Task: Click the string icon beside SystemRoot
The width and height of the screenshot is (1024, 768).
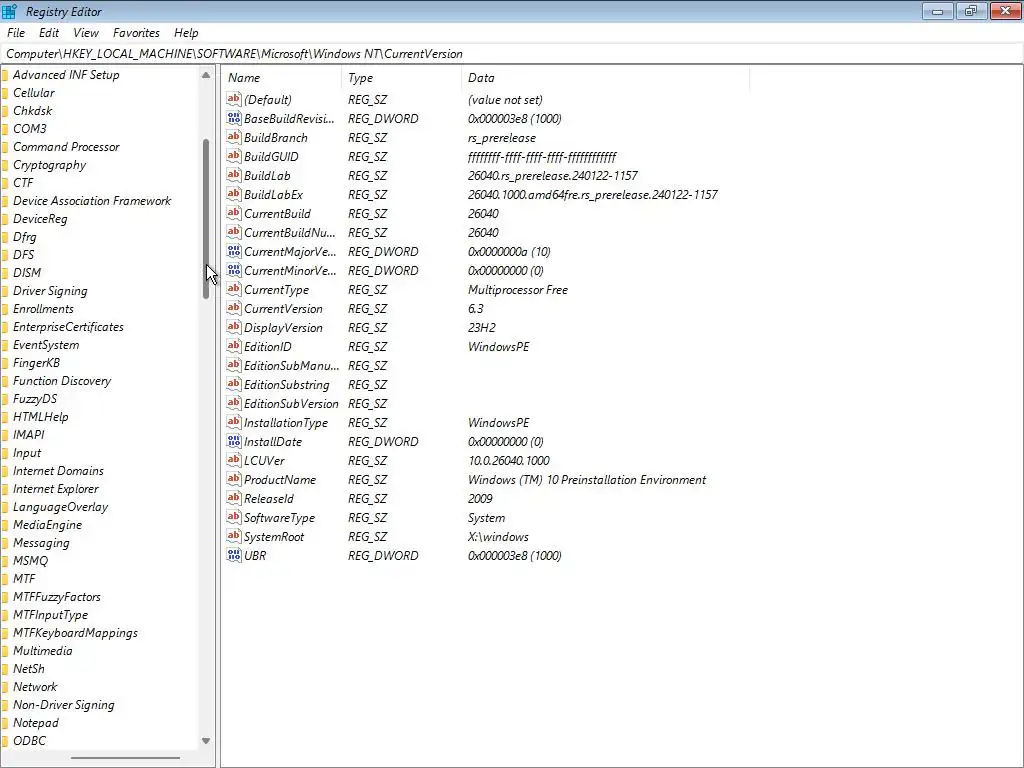Action: 234,536
